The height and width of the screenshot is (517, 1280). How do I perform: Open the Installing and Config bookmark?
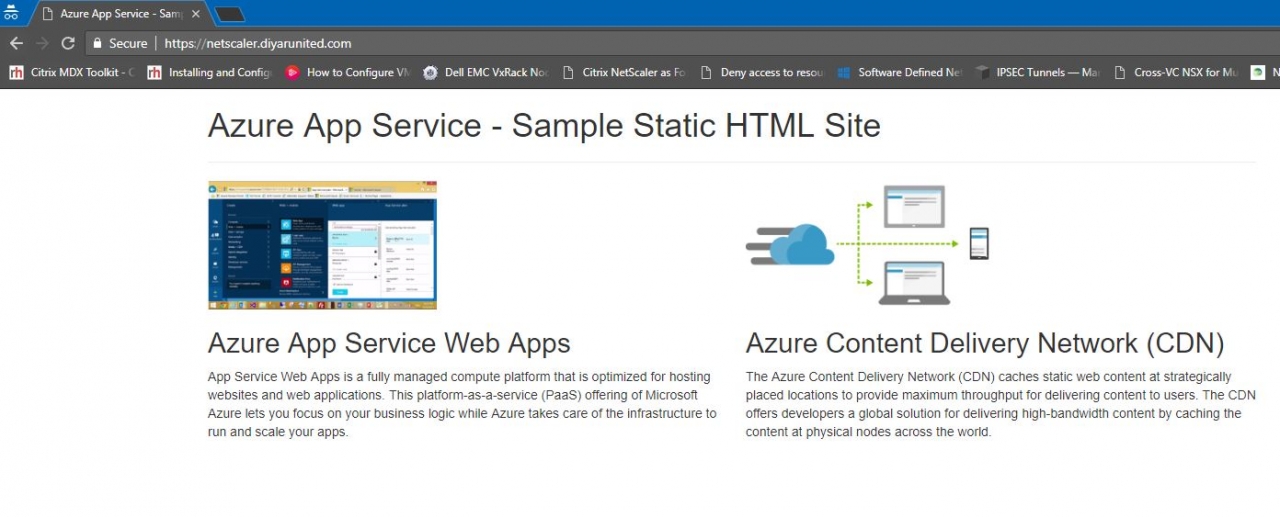(209, 72)
